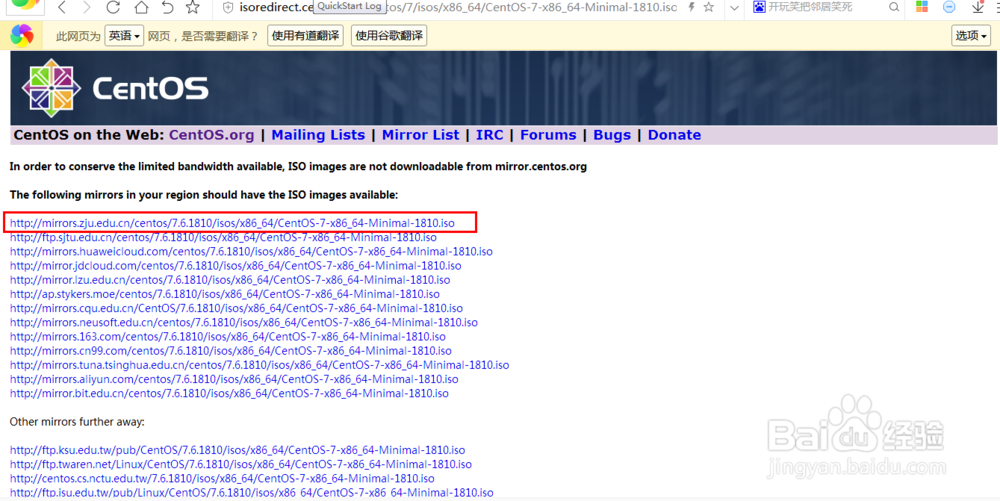Image resolution: width=1000 pixels, height=501 pixels.
Task: Open the CentOS.org link
Action: coord(211,135)
